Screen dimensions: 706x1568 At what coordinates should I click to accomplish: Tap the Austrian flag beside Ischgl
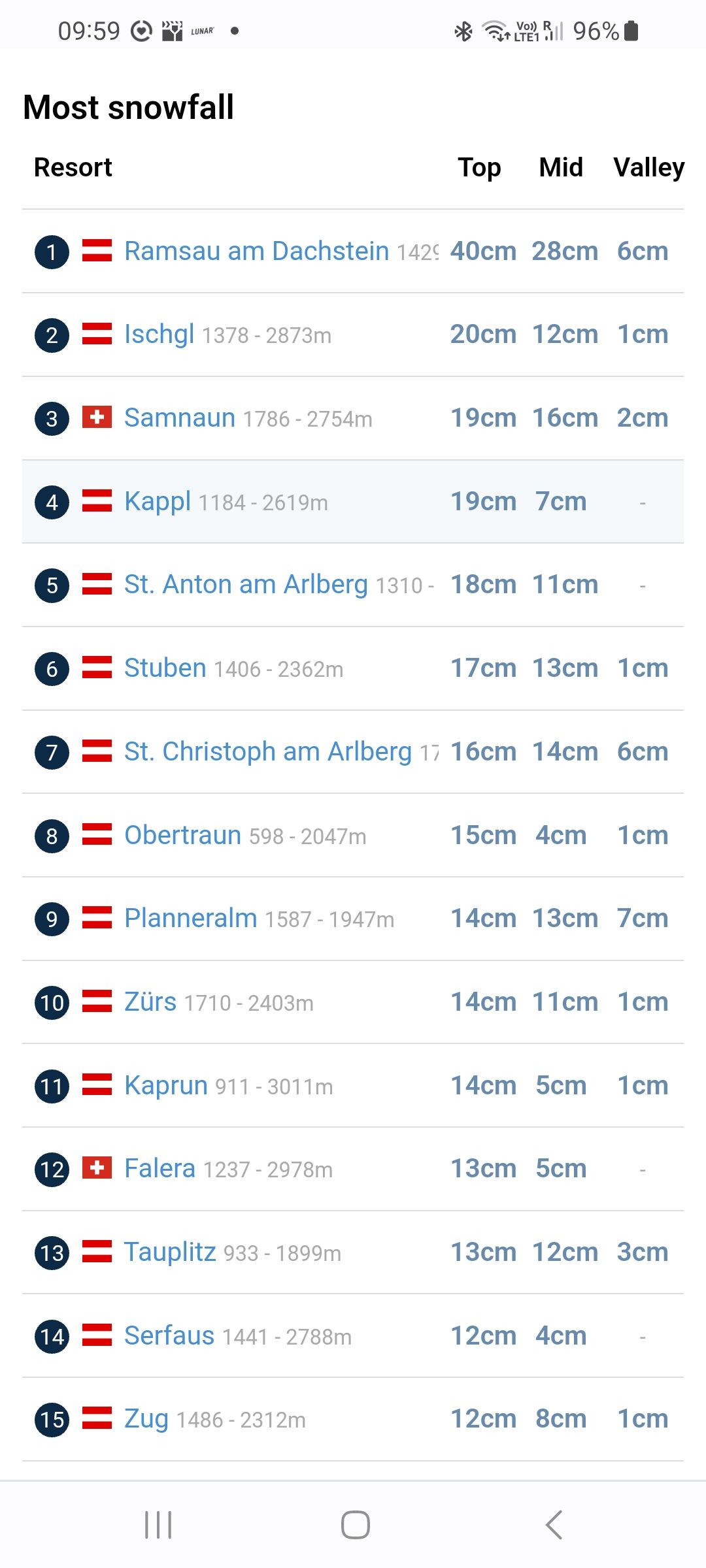click(97, 333)
